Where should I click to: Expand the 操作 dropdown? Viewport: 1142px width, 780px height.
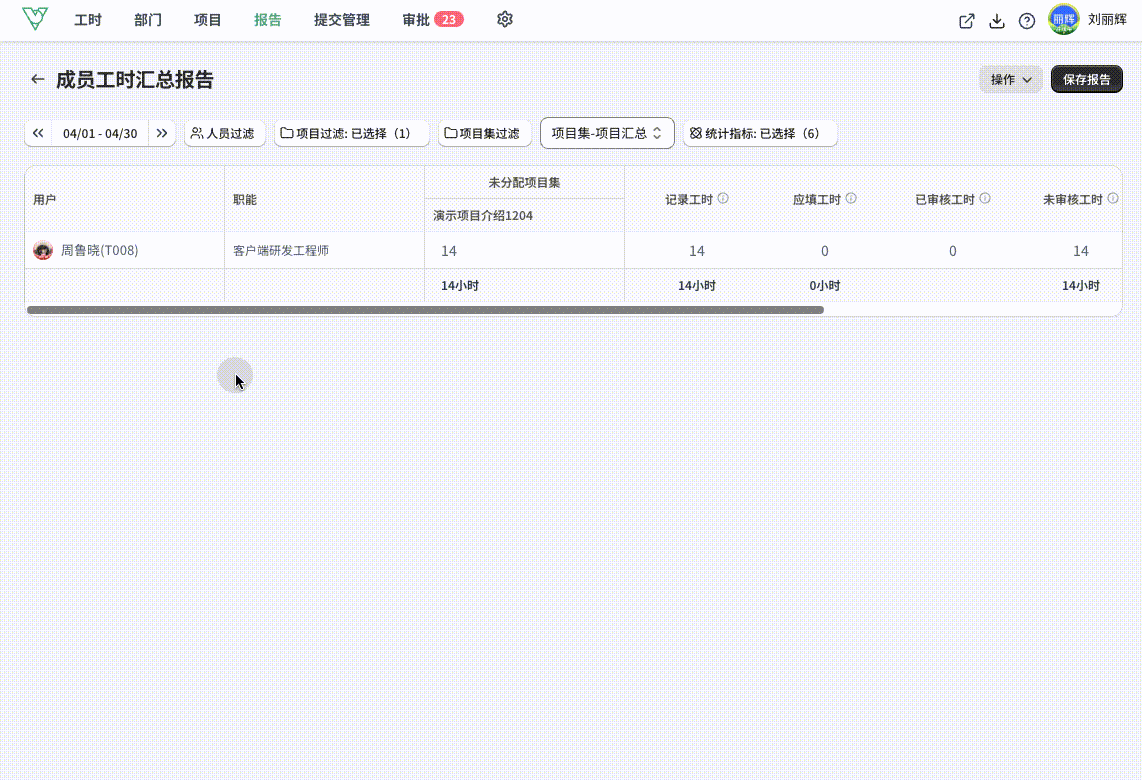pyautogui.click(x=1011, y=79)
